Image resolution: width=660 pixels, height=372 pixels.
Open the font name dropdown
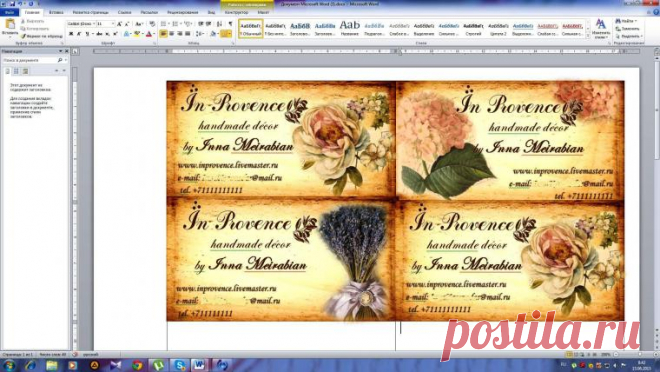[x=94, y=24]
